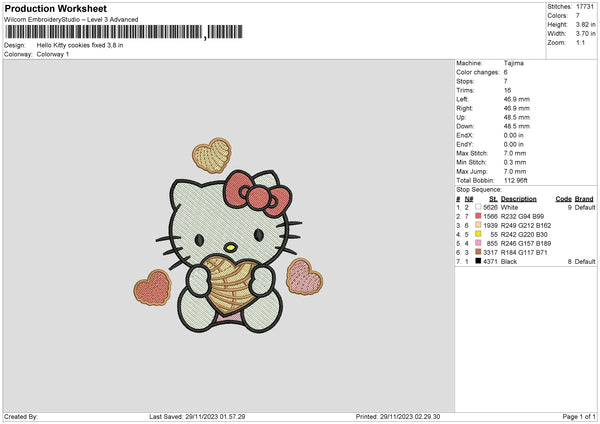This screenshot has width=600, height=424.
Task: Click the white thread color swatch
Action: click(x=478, y=207)
